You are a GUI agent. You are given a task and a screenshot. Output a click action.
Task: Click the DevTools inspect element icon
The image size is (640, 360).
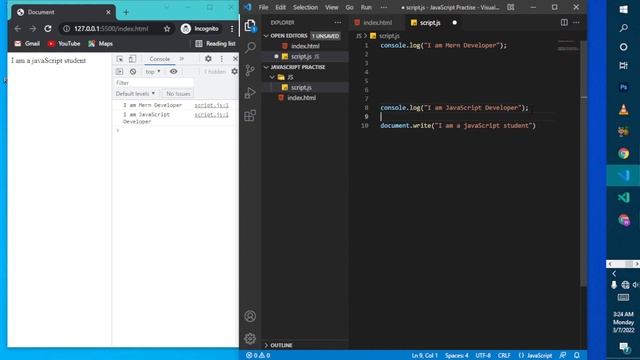[x=120, y=59]
